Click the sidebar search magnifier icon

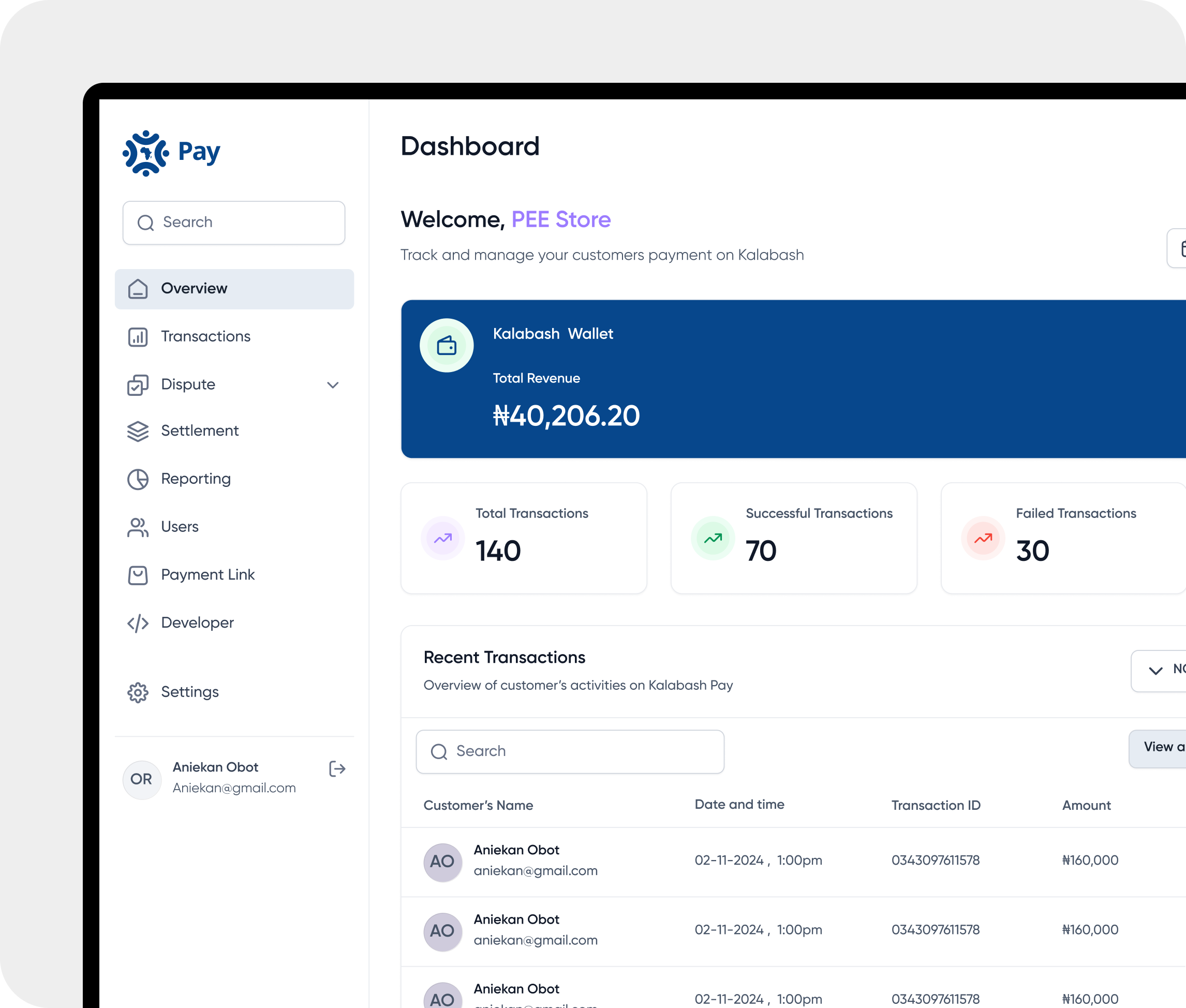pos(146,223)
